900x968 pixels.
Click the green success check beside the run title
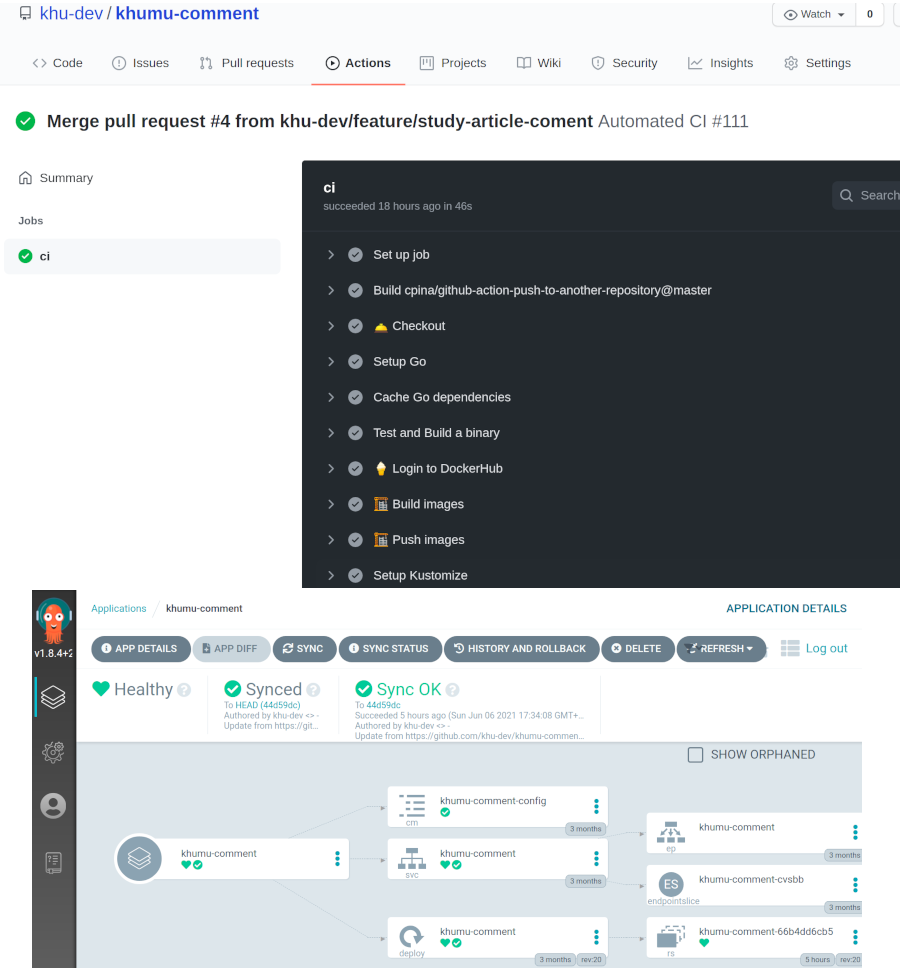pyautogui.click(x=25, y=121)
